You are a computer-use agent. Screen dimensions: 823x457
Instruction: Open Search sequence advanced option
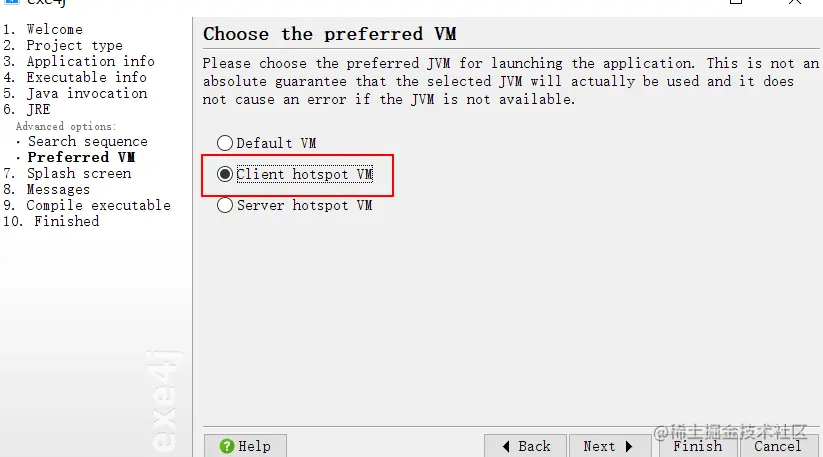(x=88, y=141)
